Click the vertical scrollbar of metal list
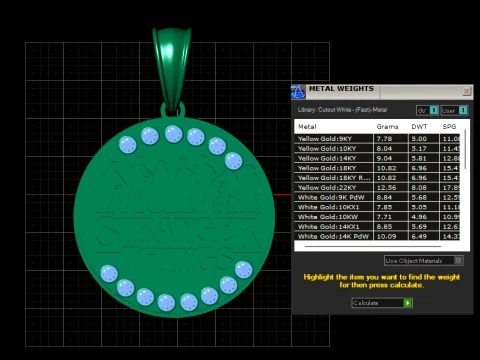The image size is (480, 360). click(x=465, y=150)
